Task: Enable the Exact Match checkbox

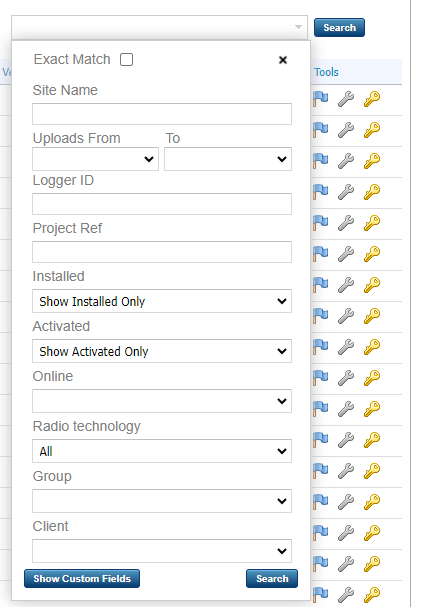Action: (x=127, y=60)
